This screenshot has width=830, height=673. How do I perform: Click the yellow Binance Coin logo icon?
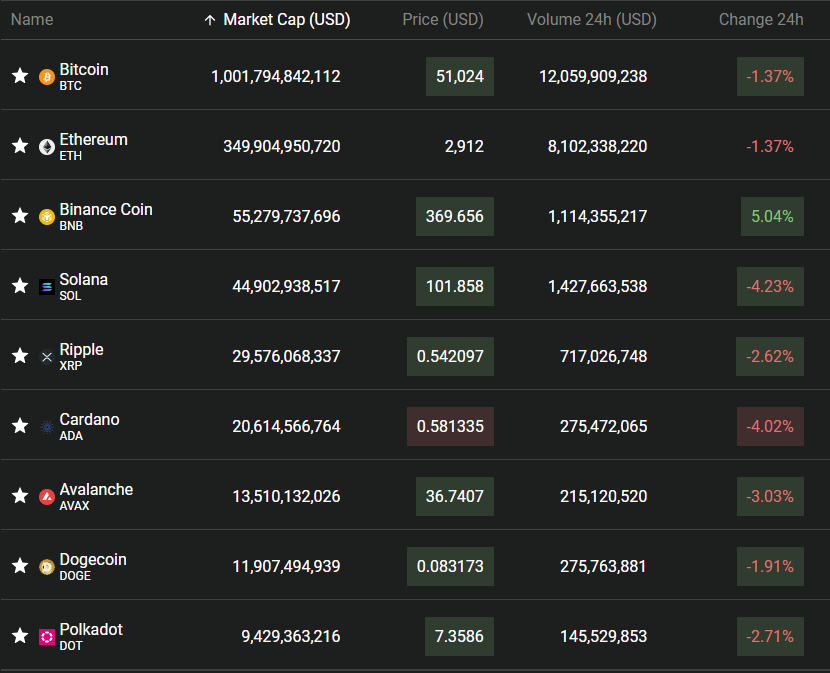coord(47,217)
